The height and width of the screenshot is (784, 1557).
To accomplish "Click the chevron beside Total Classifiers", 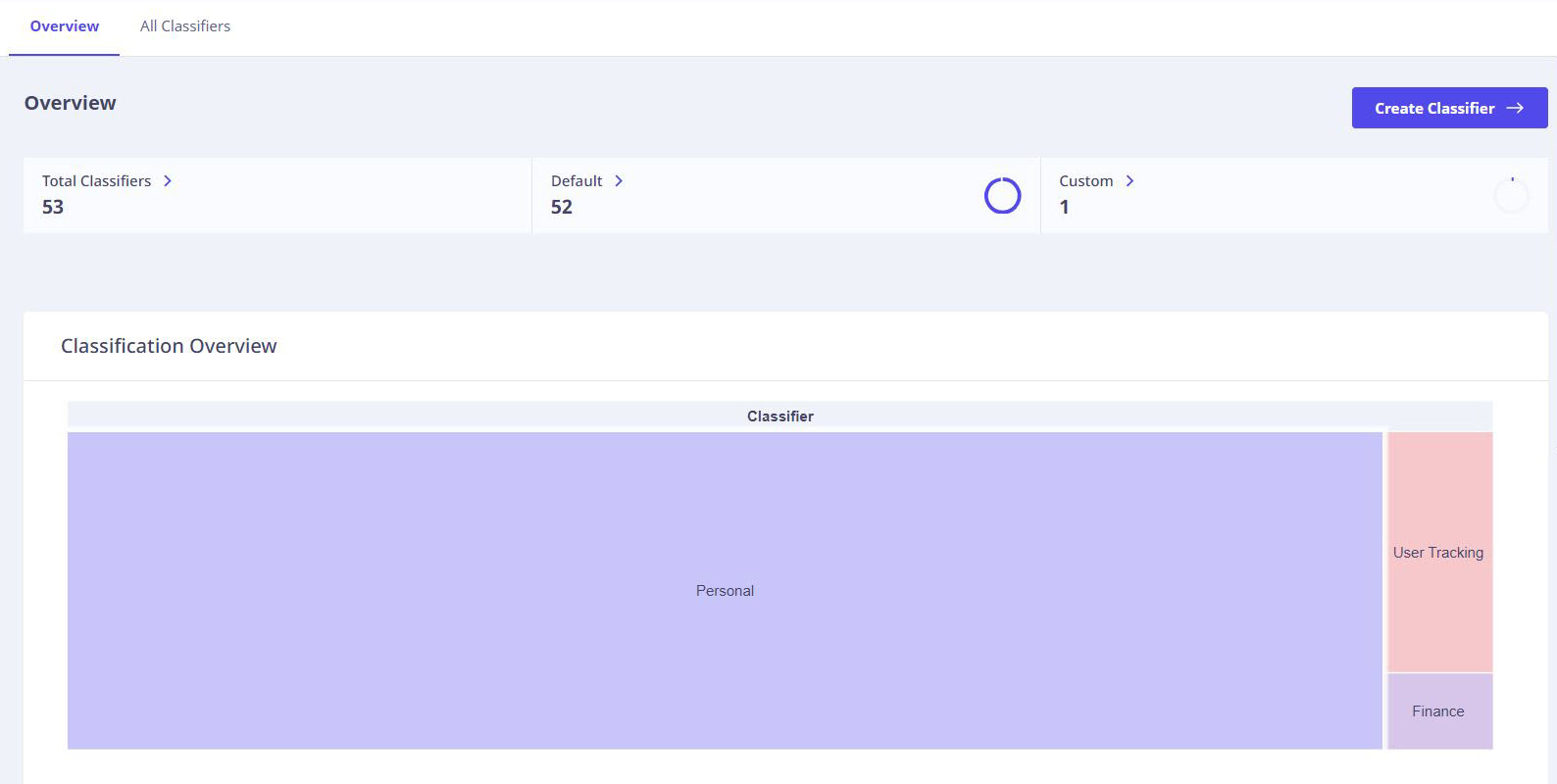I will pyautogui.click(x=168, y=181).
